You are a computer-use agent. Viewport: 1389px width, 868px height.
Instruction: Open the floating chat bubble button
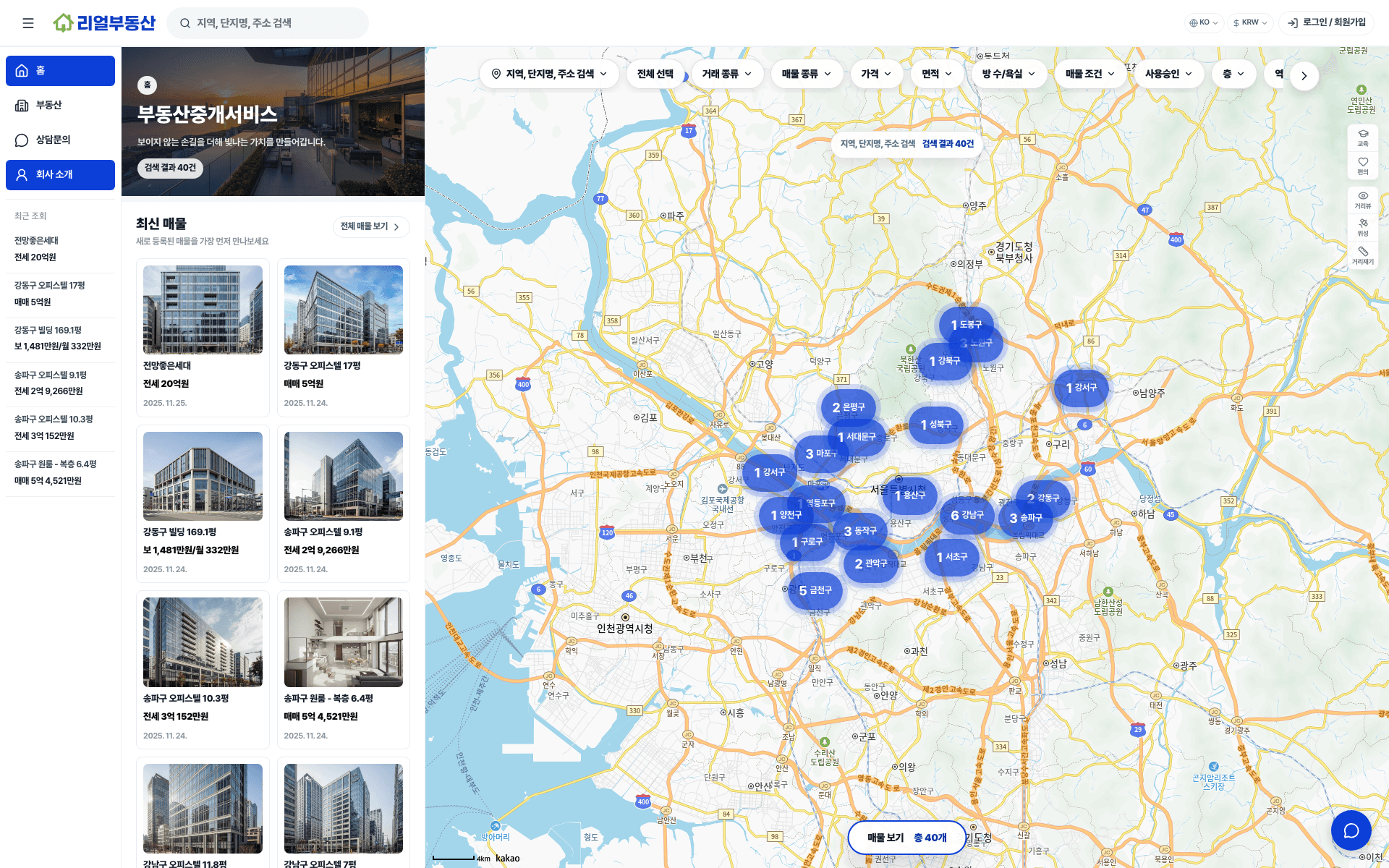pyautogui.click(x=1351, y=830)
